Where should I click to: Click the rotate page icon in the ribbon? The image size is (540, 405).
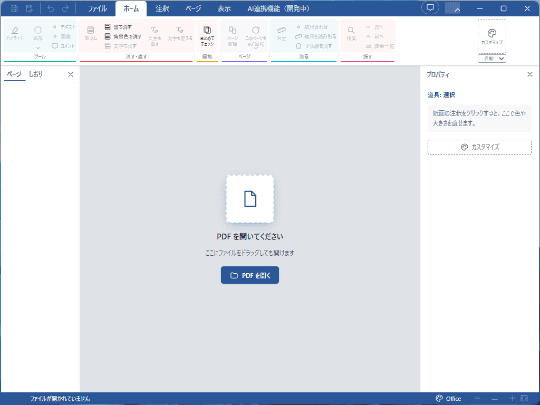[x=256, y=30]
